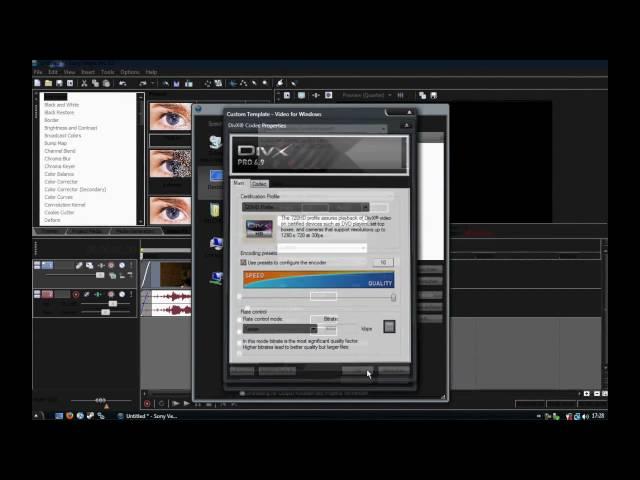Select 'Chroma Blur' in effects list
The height and width of the screenshot is (480, 640).
tap(58, 158)
